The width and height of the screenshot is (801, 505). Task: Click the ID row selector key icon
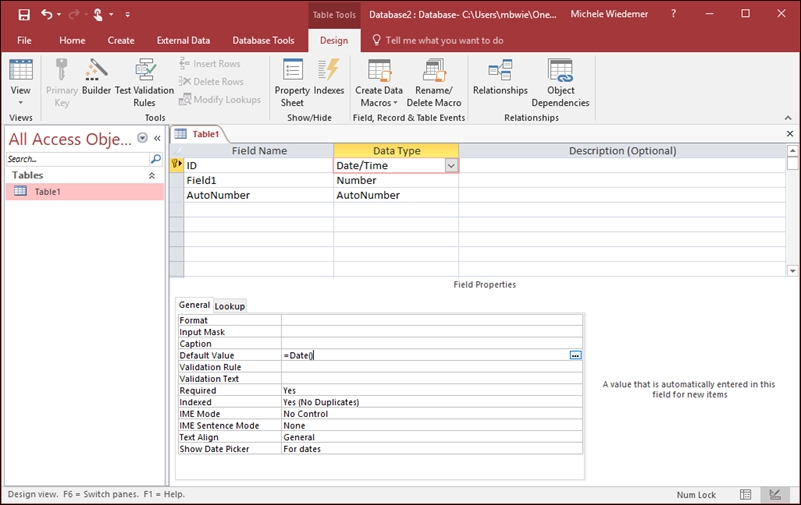coord(177,164)
